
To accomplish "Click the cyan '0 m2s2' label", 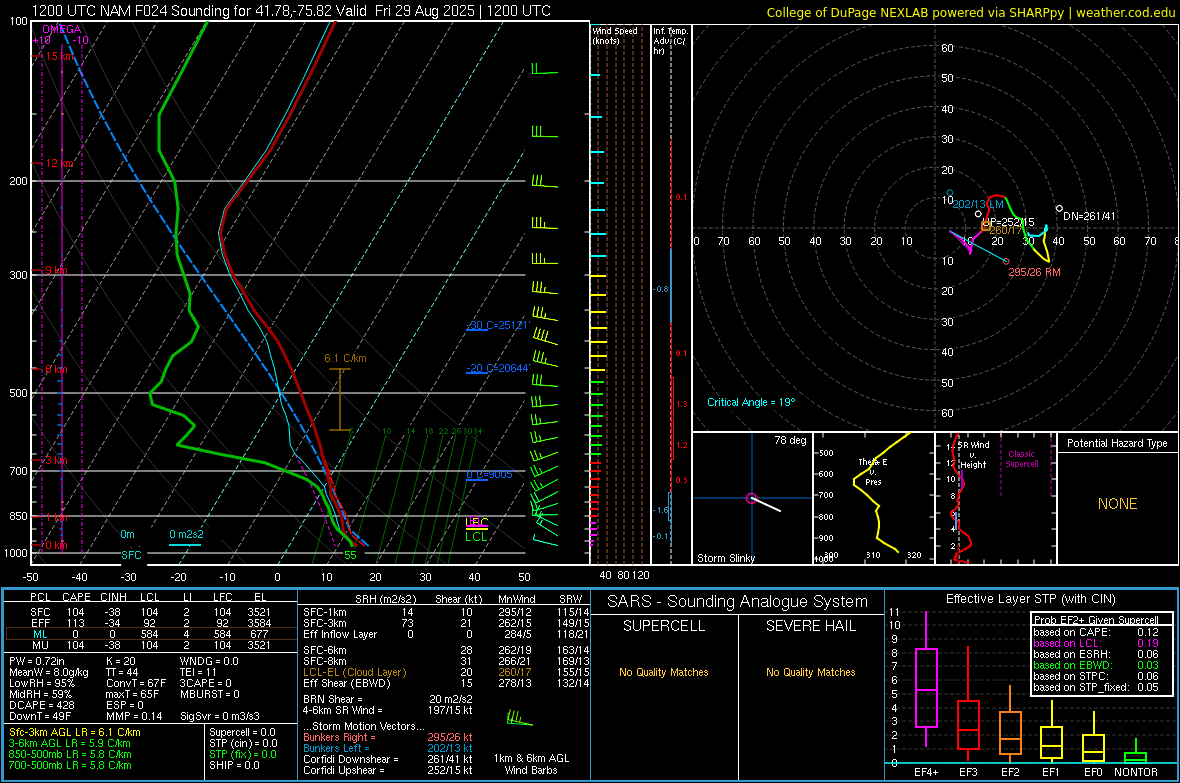I will (186, 534).
